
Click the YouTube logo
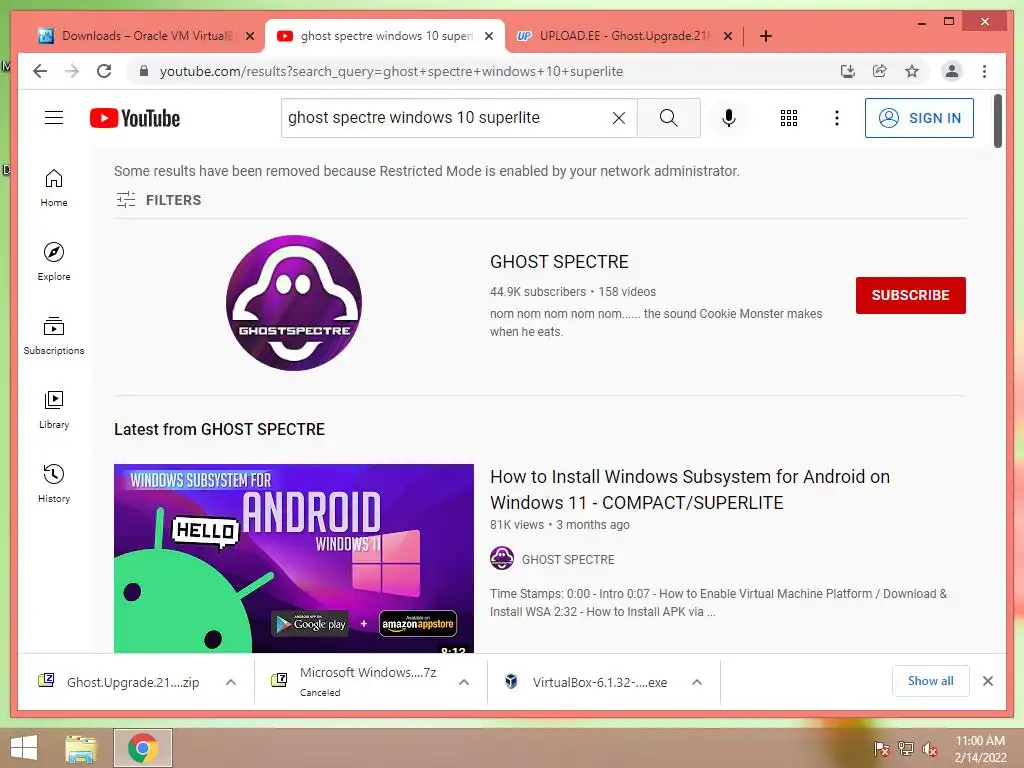coord(135,118)
